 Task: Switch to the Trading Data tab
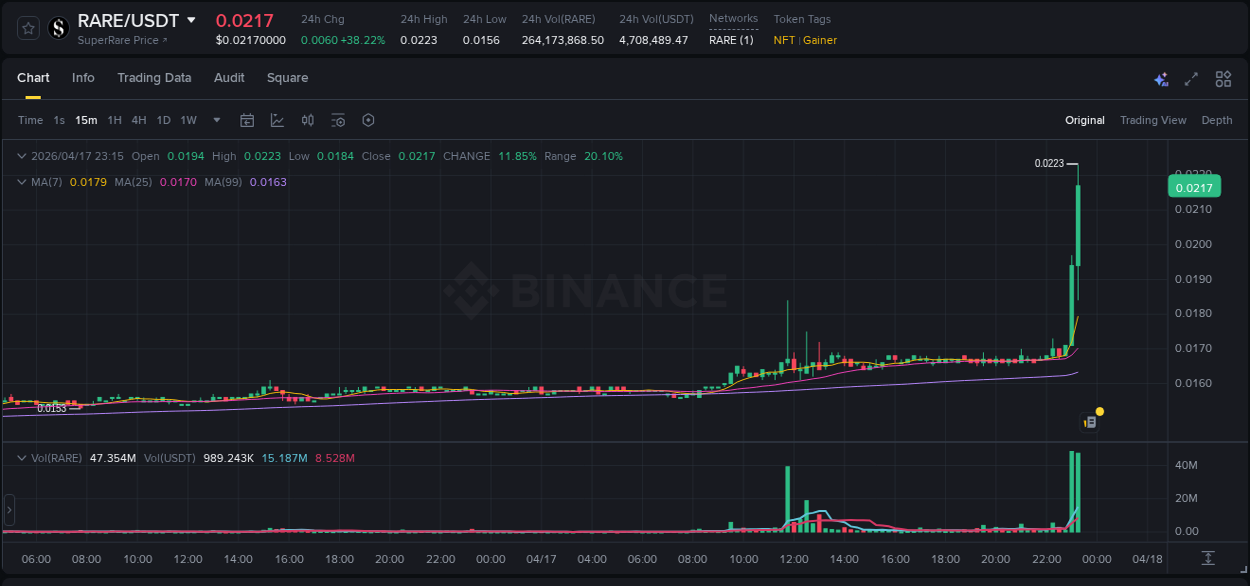(x=154, y=77)
